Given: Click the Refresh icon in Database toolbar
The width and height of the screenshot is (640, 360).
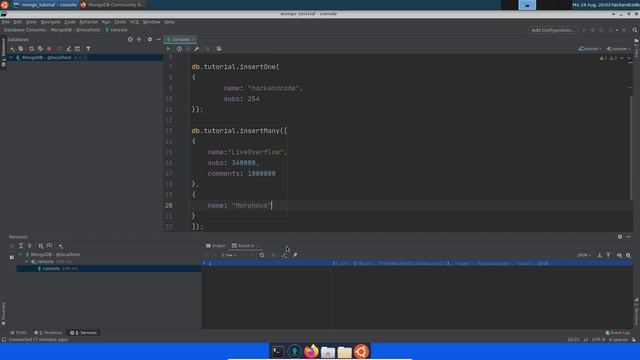Looking at the screenshot, I should click(31, 49).
